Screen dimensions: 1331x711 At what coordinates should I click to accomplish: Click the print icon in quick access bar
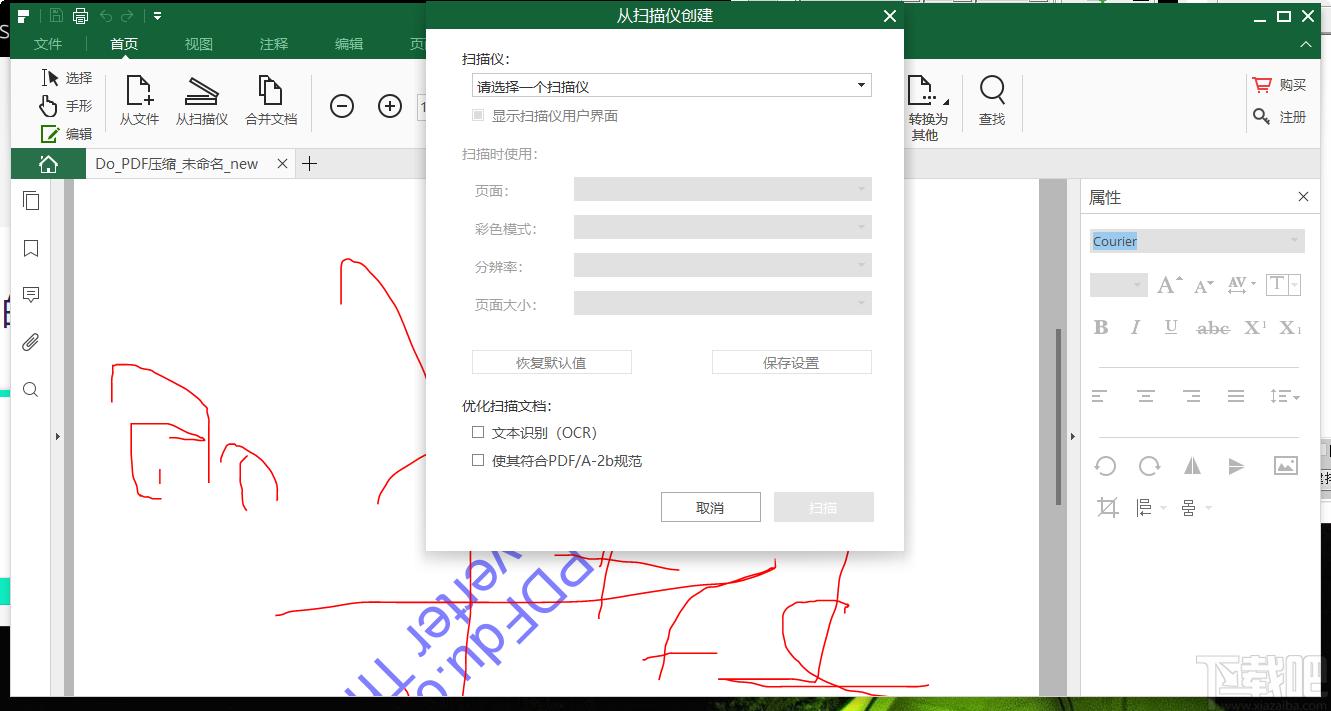[81, 16]
